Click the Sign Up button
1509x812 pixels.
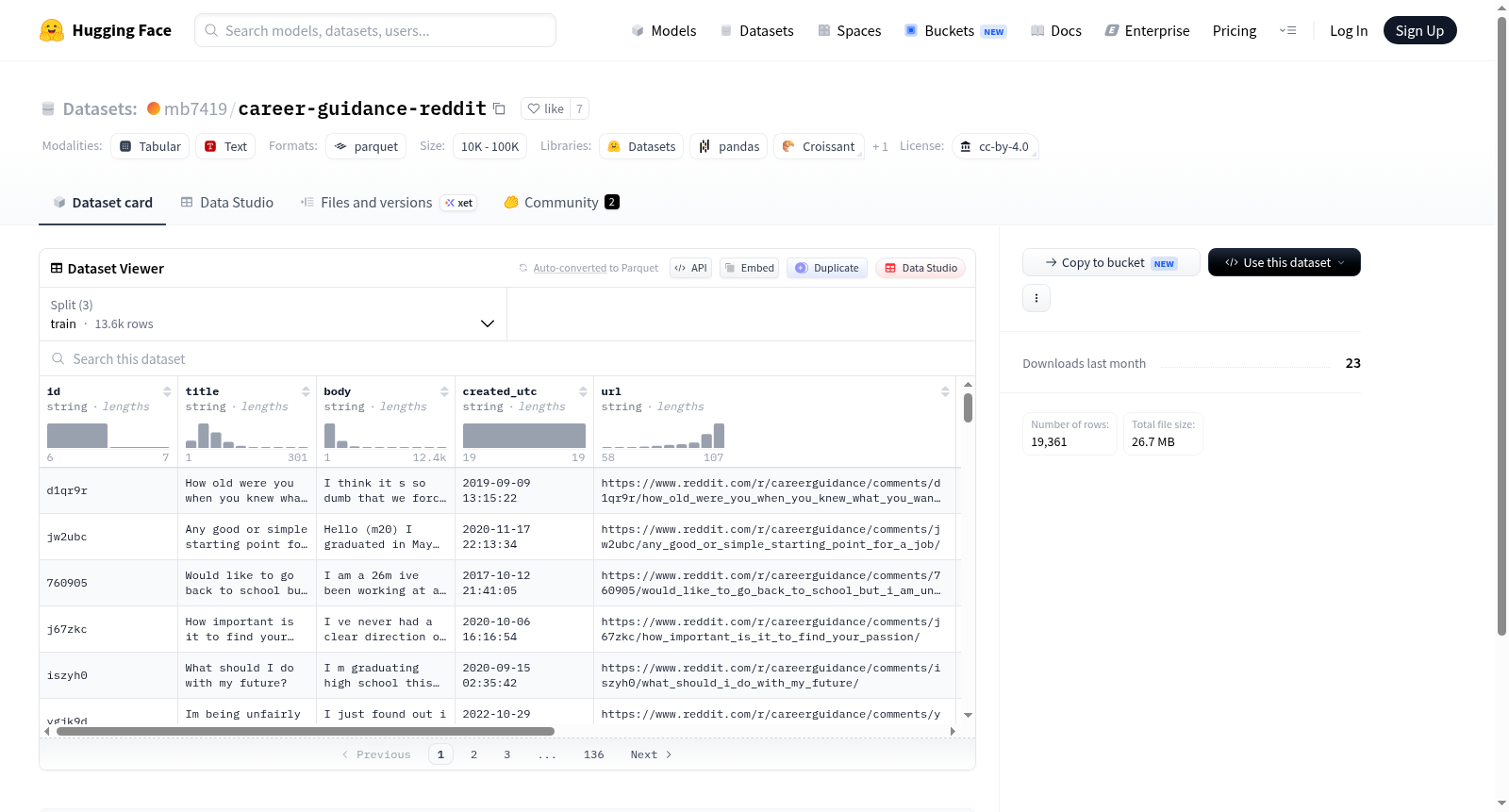pos(1419,30)
